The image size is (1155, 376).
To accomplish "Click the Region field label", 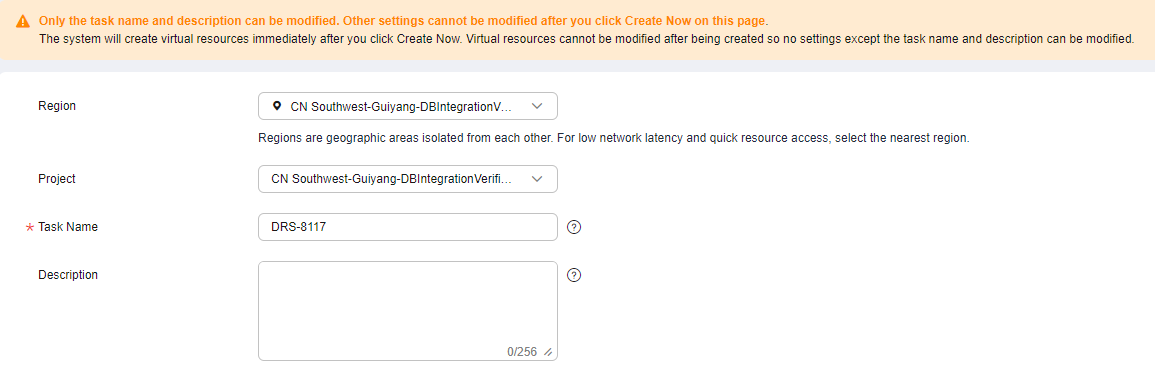I will 57,105.
